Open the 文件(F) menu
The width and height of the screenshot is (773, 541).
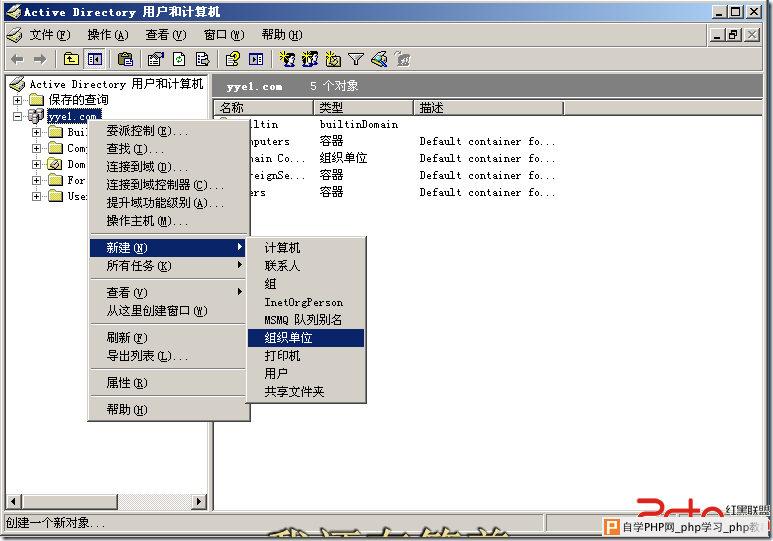pyautogui.click(x=50, y=35)
